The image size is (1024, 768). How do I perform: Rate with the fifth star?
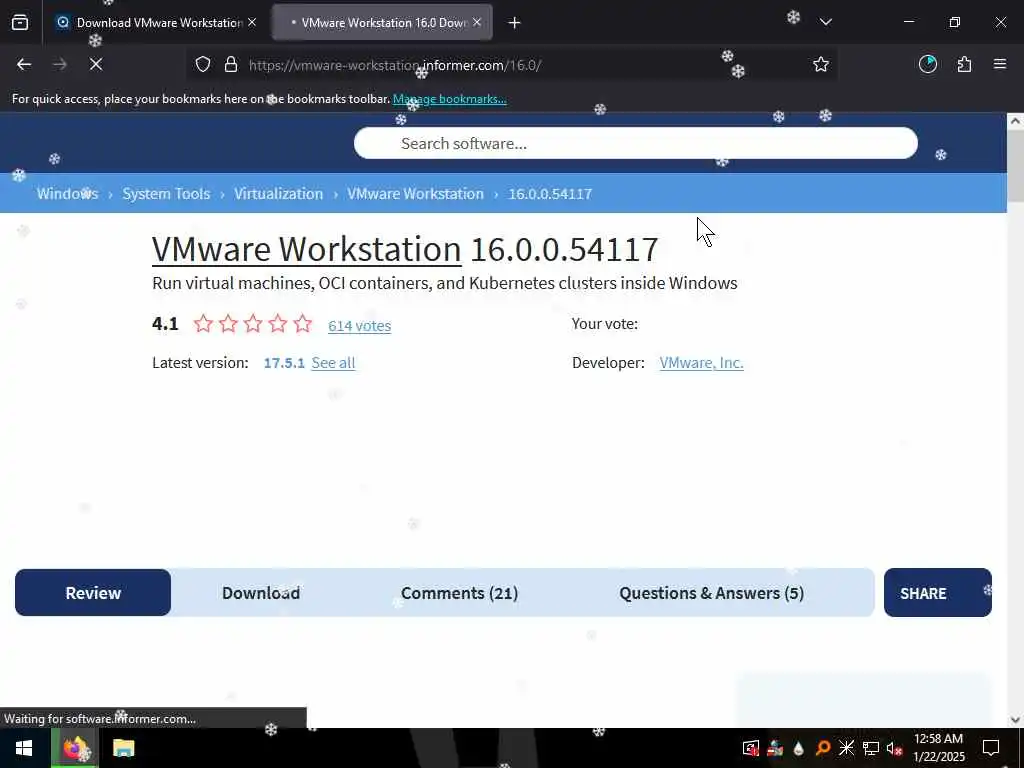point(302,323)
